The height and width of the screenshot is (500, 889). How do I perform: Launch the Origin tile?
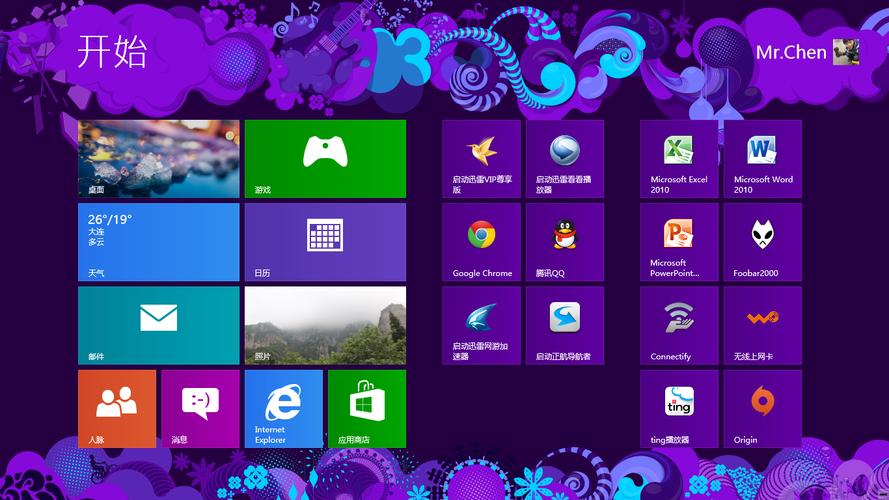[763, 409]
